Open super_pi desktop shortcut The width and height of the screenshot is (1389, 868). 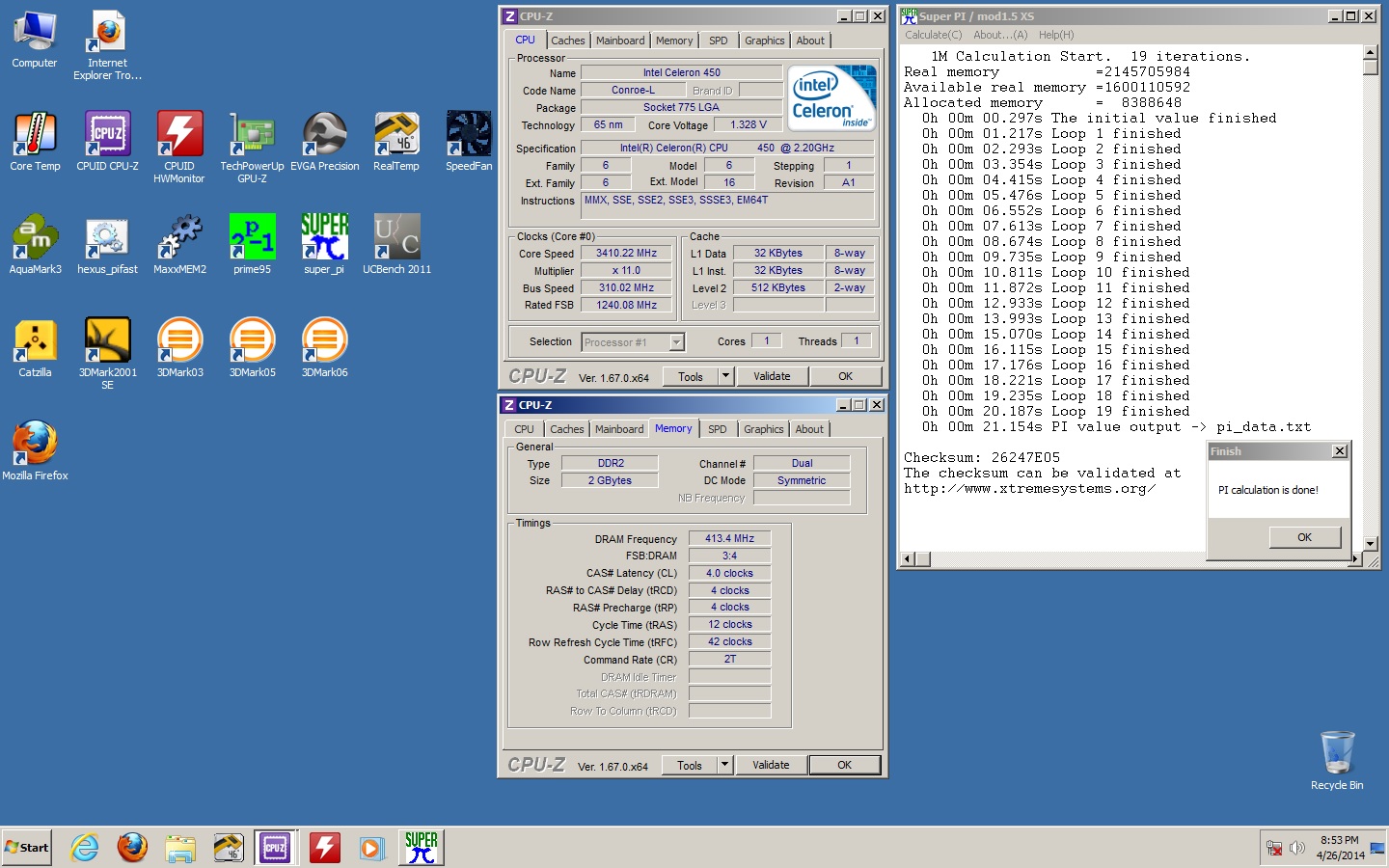click(x=324, y=245)
